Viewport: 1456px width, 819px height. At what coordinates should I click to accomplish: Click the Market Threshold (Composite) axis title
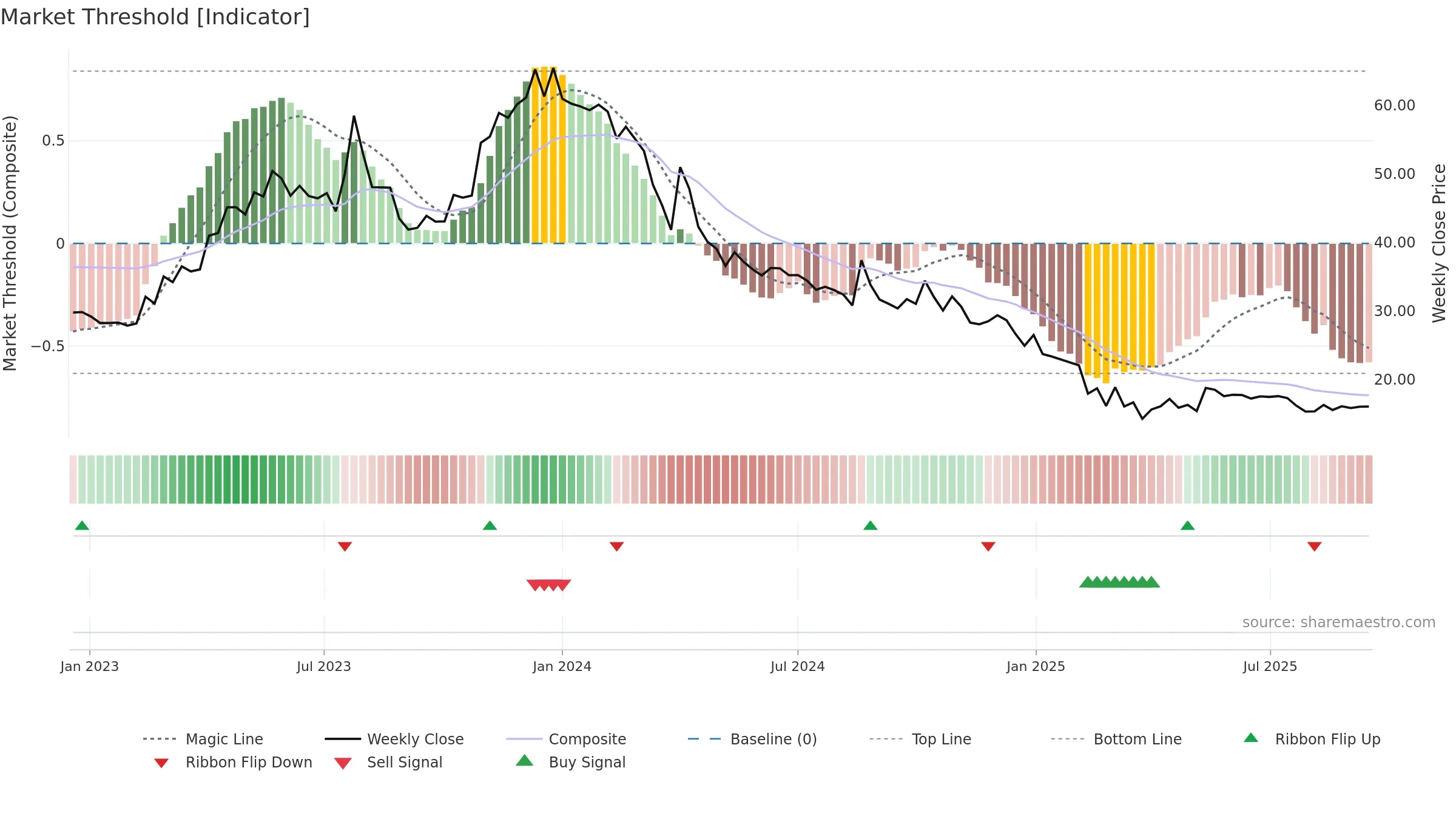click(x=10, y=243)
